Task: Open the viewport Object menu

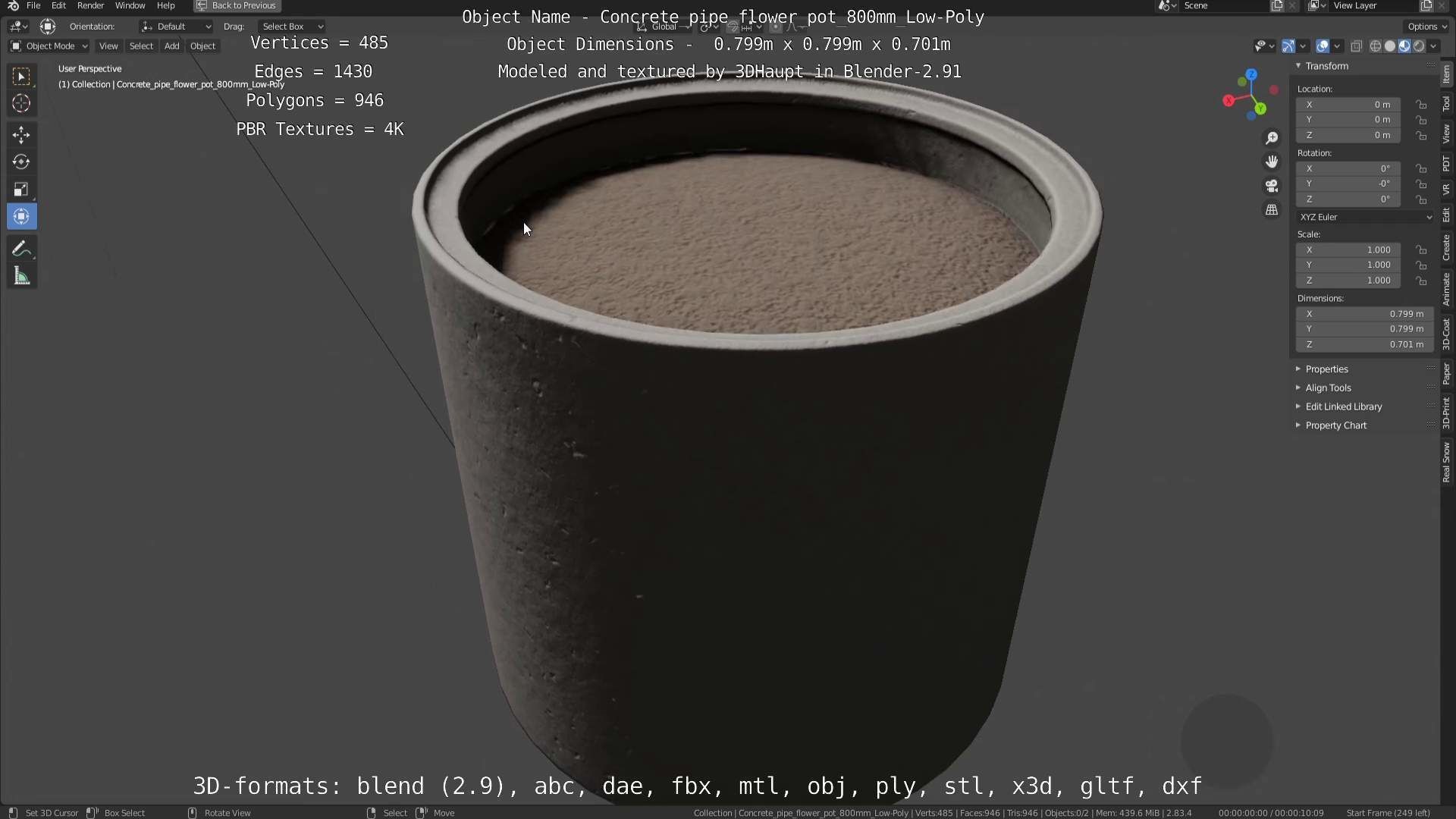Action: coord(202,46)
